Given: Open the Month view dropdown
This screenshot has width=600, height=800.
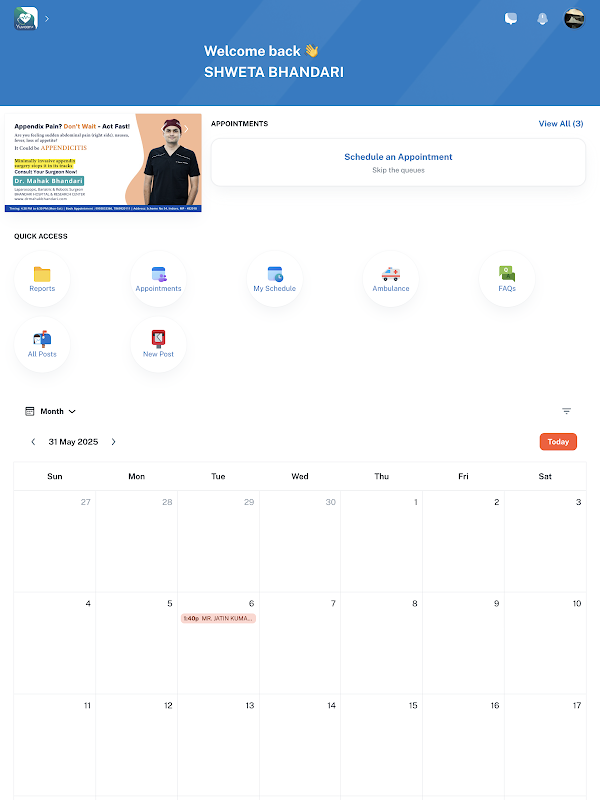Looking at the screenshot, I should coord(58,411).
